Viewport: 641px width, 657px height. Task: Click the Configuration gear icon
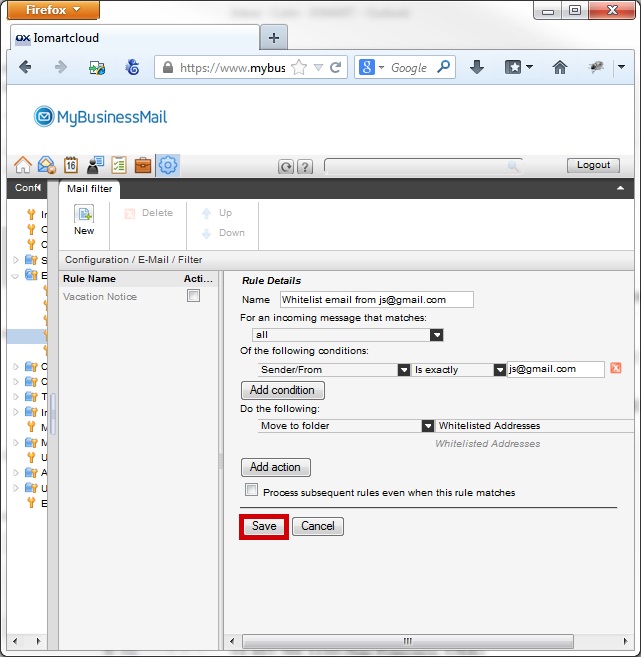pyautogui.click(x=168, y=166)
